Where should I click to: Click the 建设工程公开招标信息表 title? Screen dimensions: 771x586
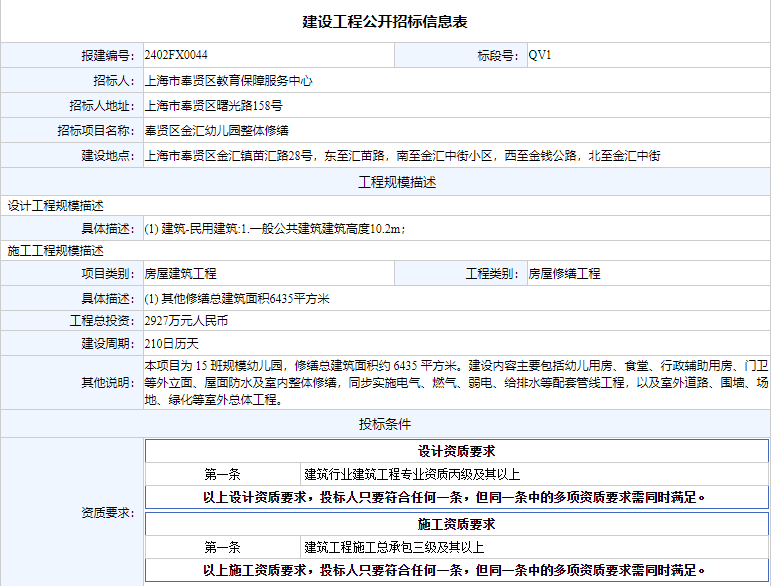click(x=385, y=21)
